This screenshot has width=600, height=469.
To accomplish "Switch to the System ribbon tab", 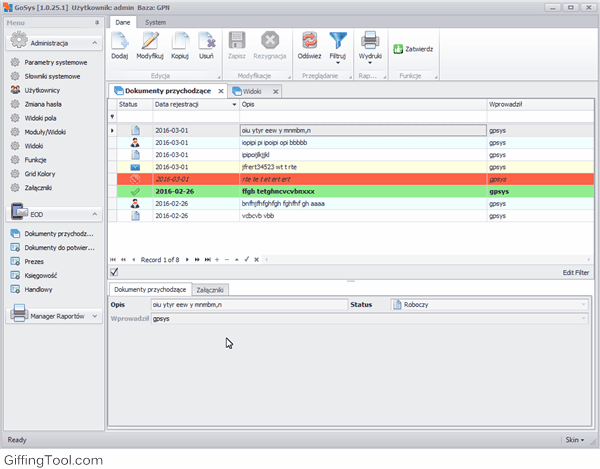I will click(155, 21).
